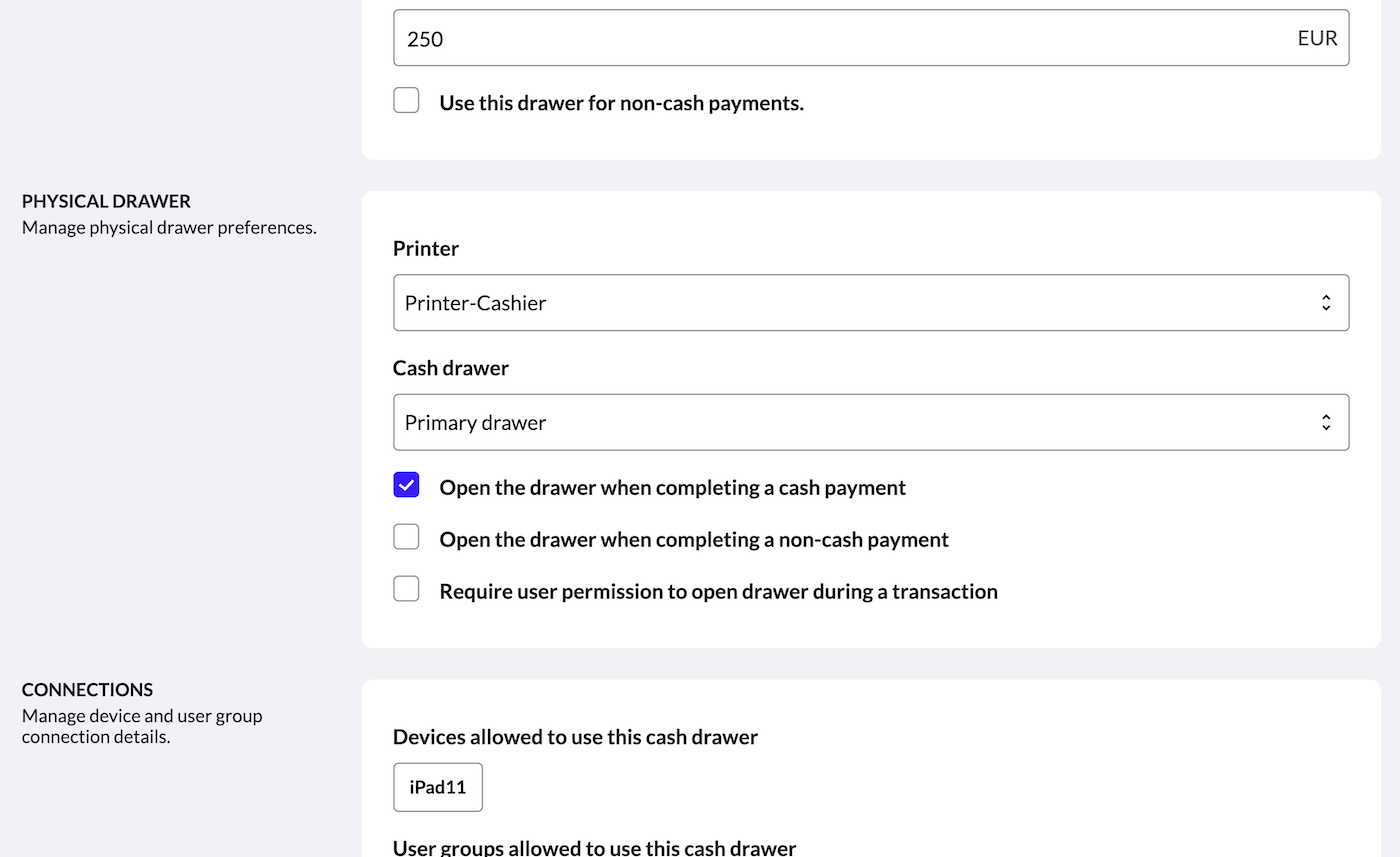Select the iPad11 device tag
1400x857 pixels.
(438, 787)
